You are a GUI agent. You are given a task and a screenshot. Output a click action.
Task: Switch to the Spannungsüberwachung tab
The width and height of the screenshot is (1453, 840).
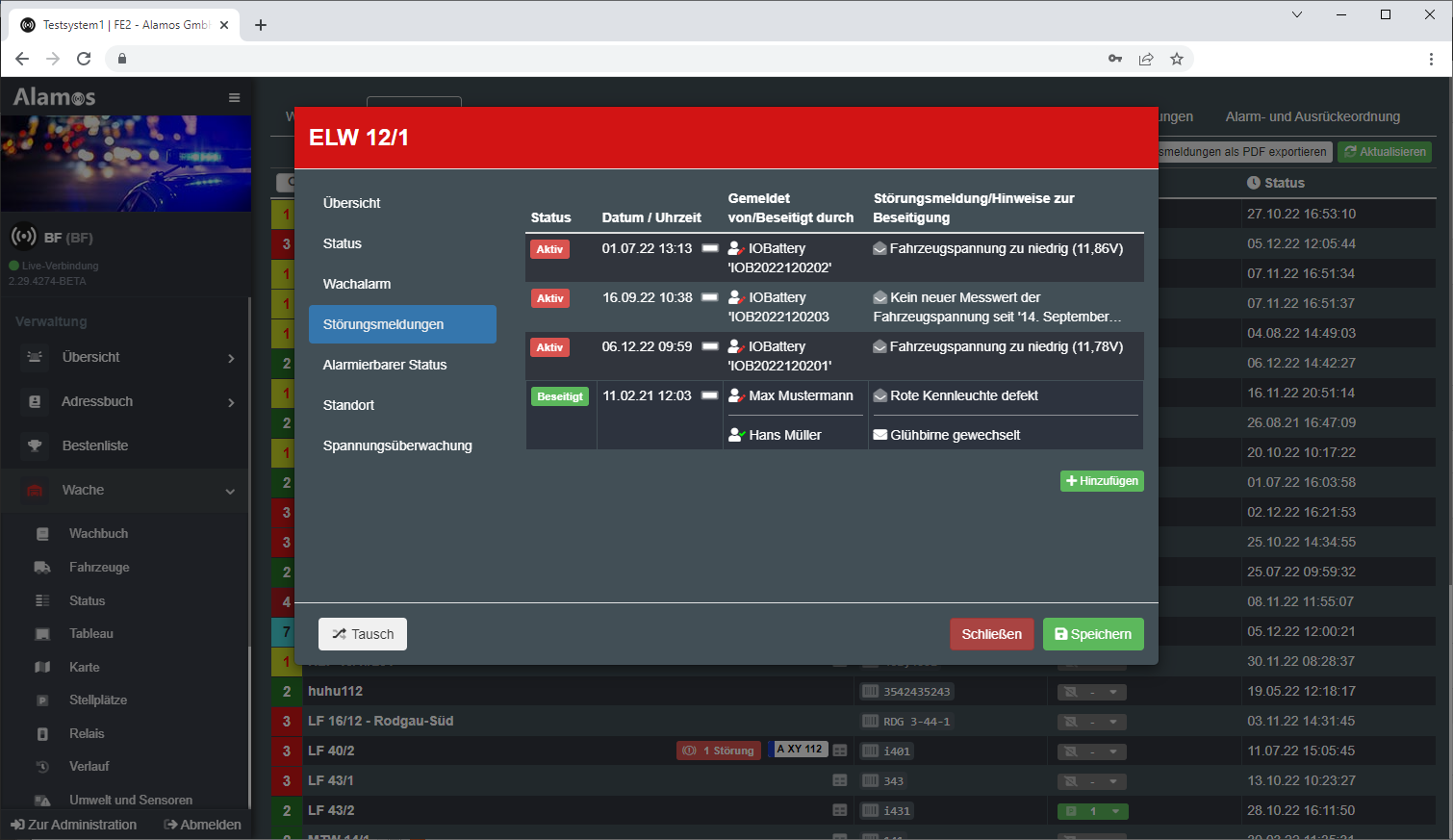click(397, 445)
